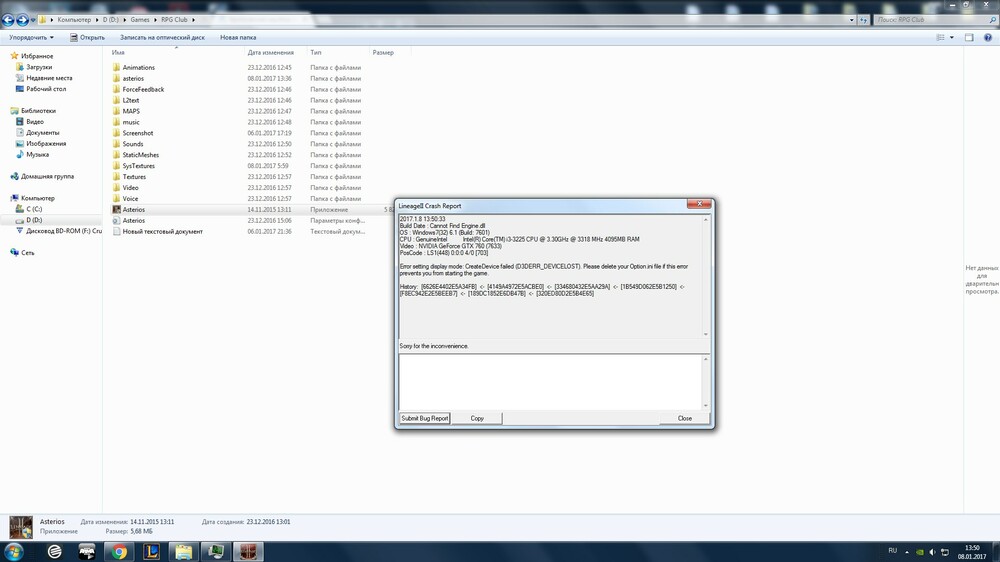Open the ForceFeedback folder
The image size is (1000, 562).
(x=143, y=89)
